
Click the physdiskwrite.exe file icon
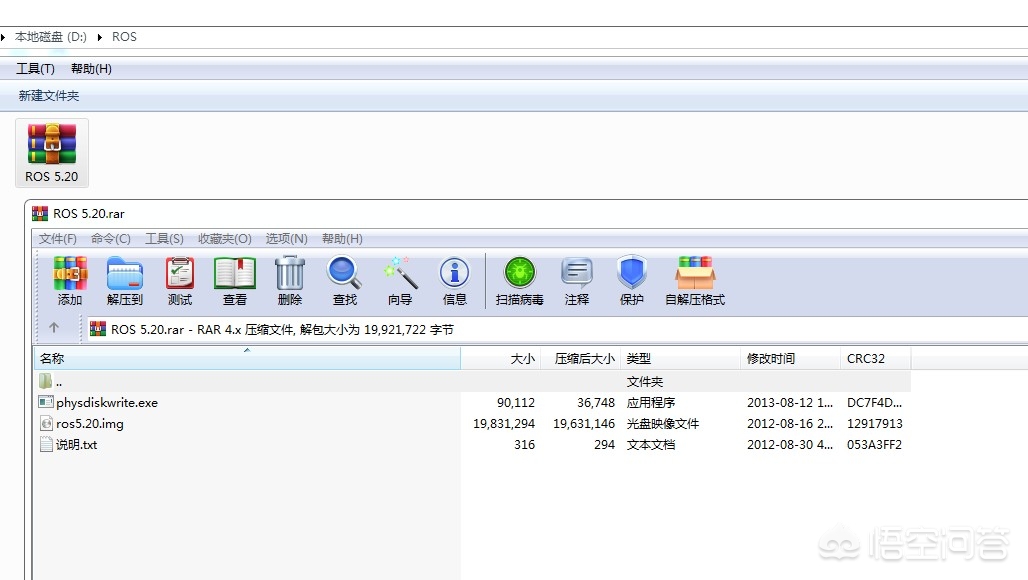[x=46, y=402]
